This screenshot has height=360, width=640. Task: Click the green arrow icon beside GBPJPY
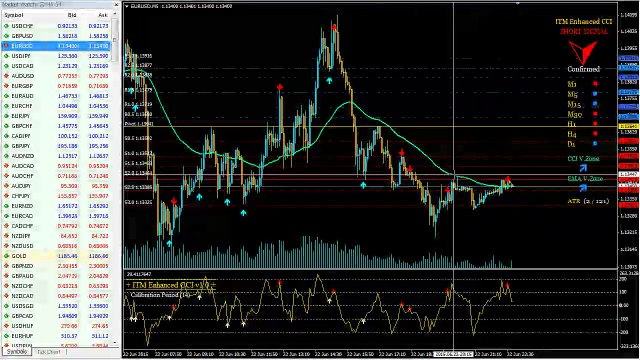coord(7,146)
